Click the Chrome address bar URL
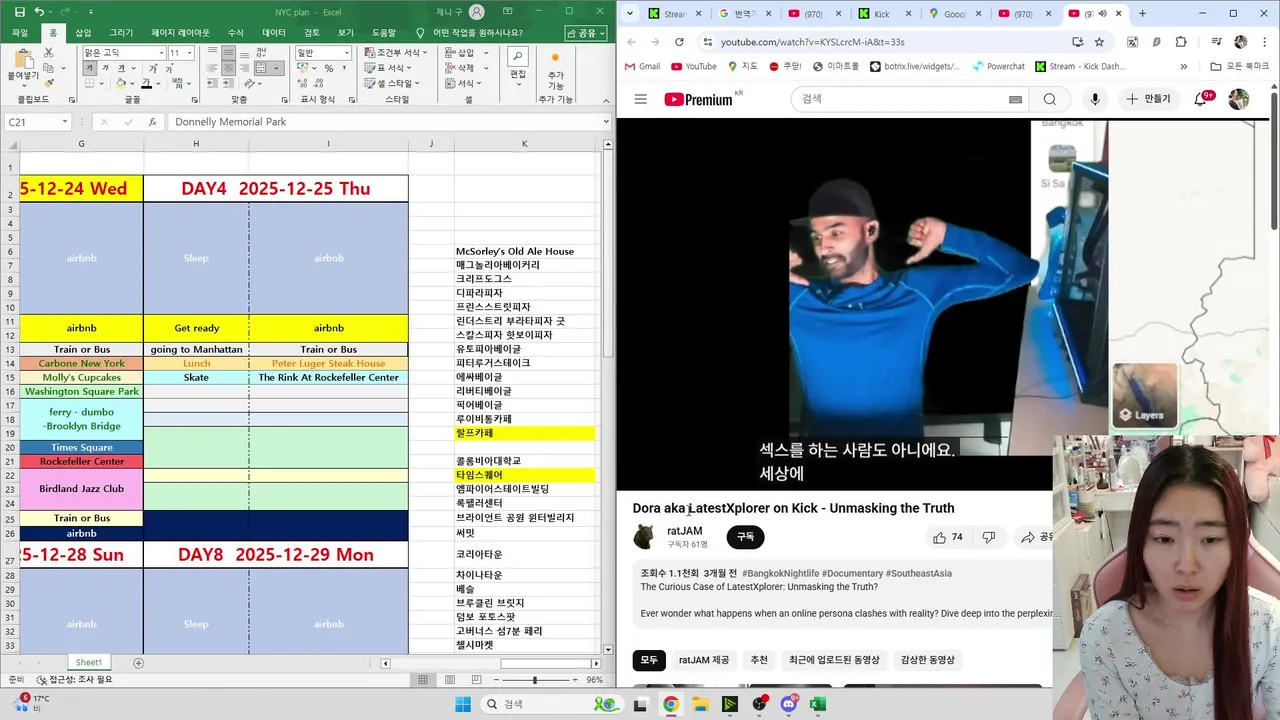 tap(812, 42)
